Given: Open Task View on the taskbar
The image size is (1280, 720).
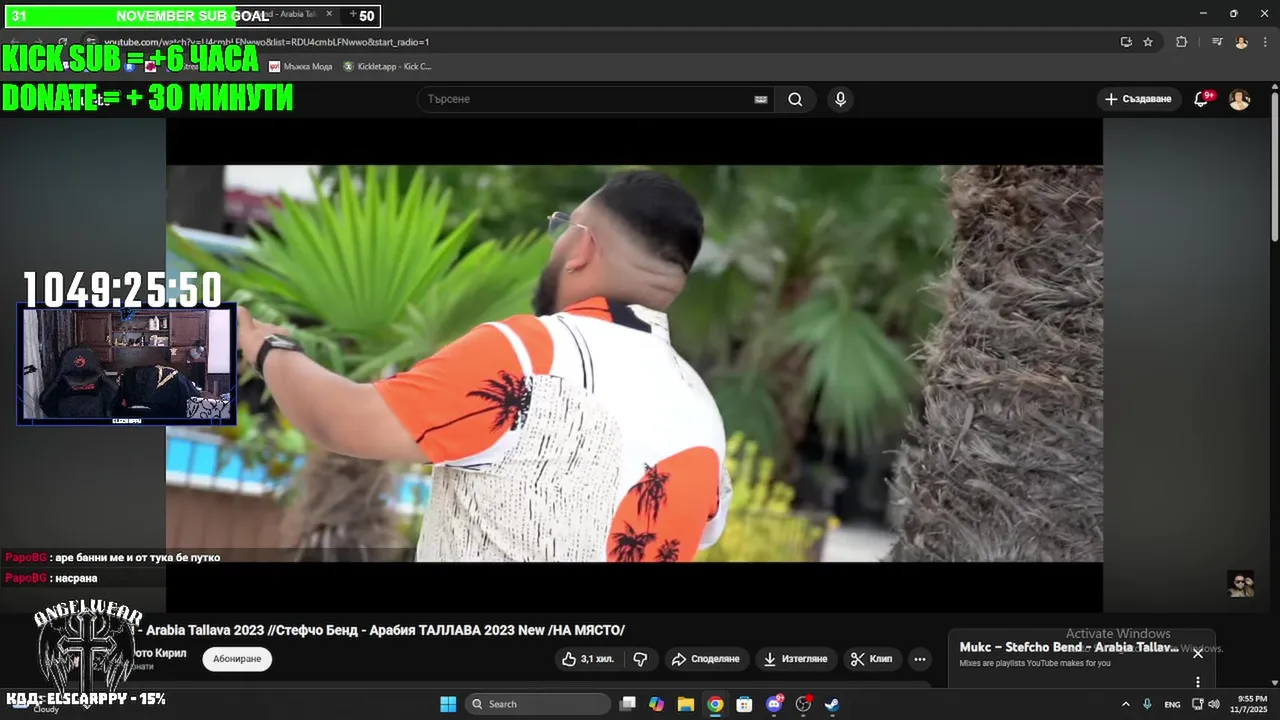Looking at the screenshot, I should (x=627, y=704).
